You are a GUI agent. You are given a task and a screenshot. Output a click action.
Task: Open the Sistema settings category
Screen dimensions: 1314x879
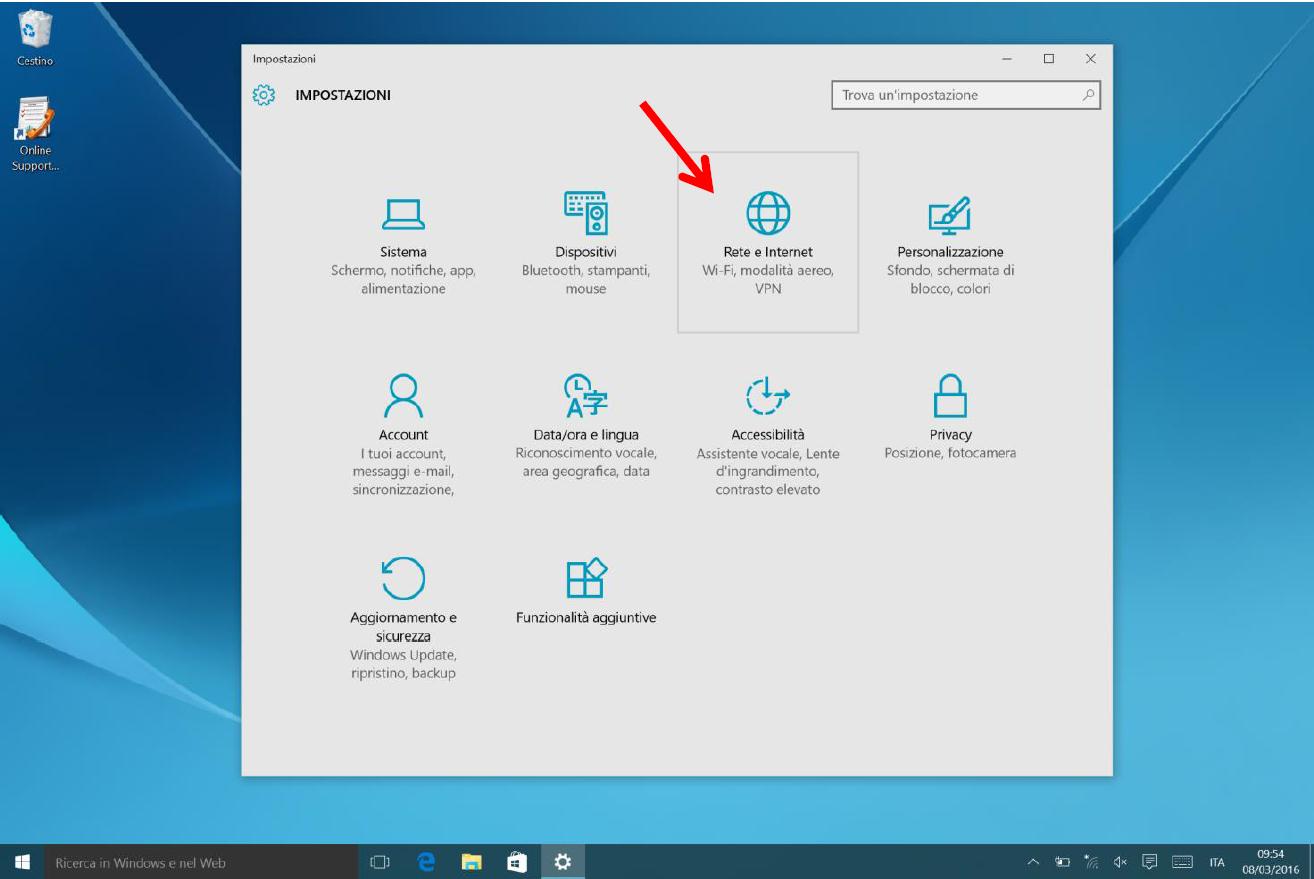click(403, 243)
